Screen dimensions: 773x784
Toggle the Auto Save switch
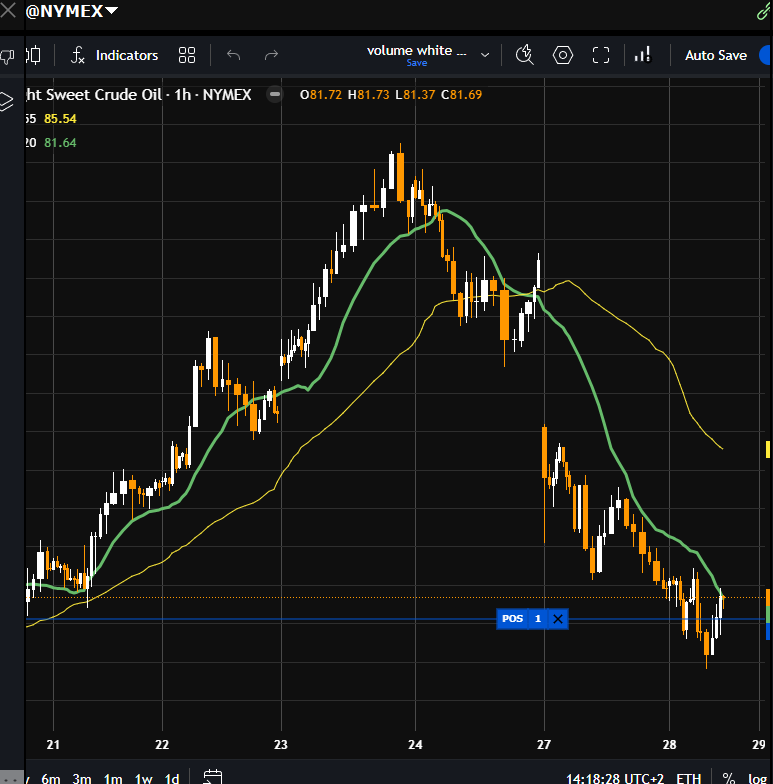coord(765,55)
